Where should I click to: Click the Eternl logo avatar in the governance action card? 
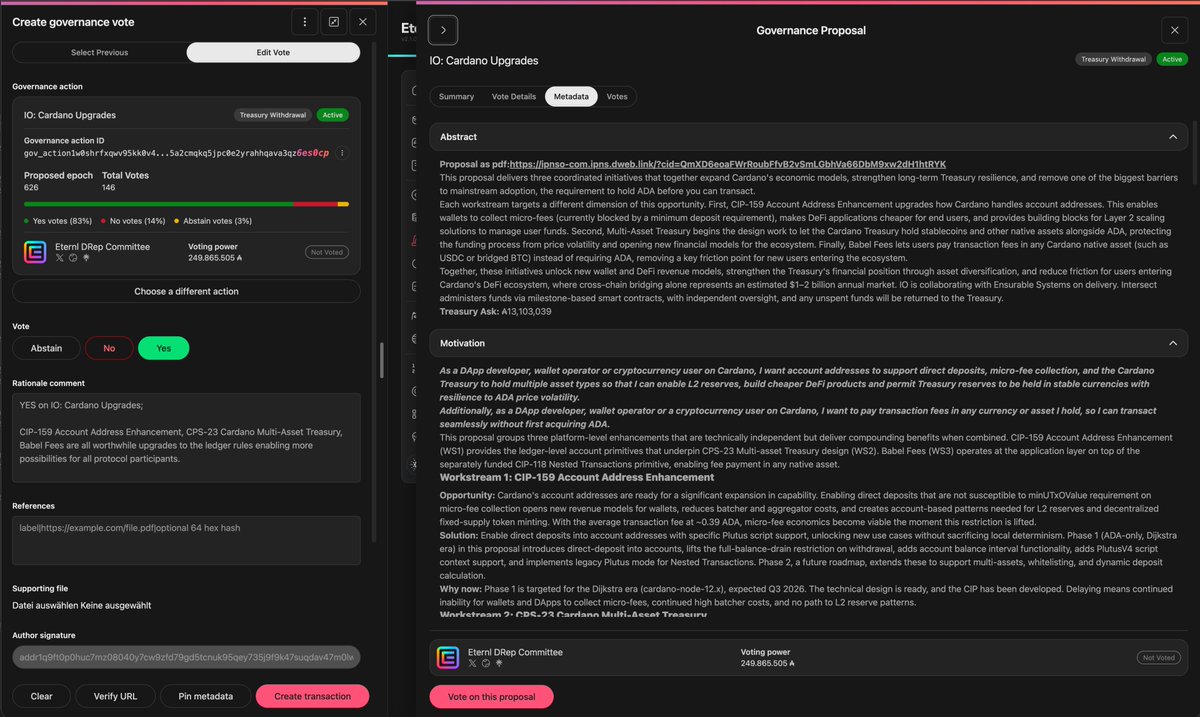[x=35, y=252]
